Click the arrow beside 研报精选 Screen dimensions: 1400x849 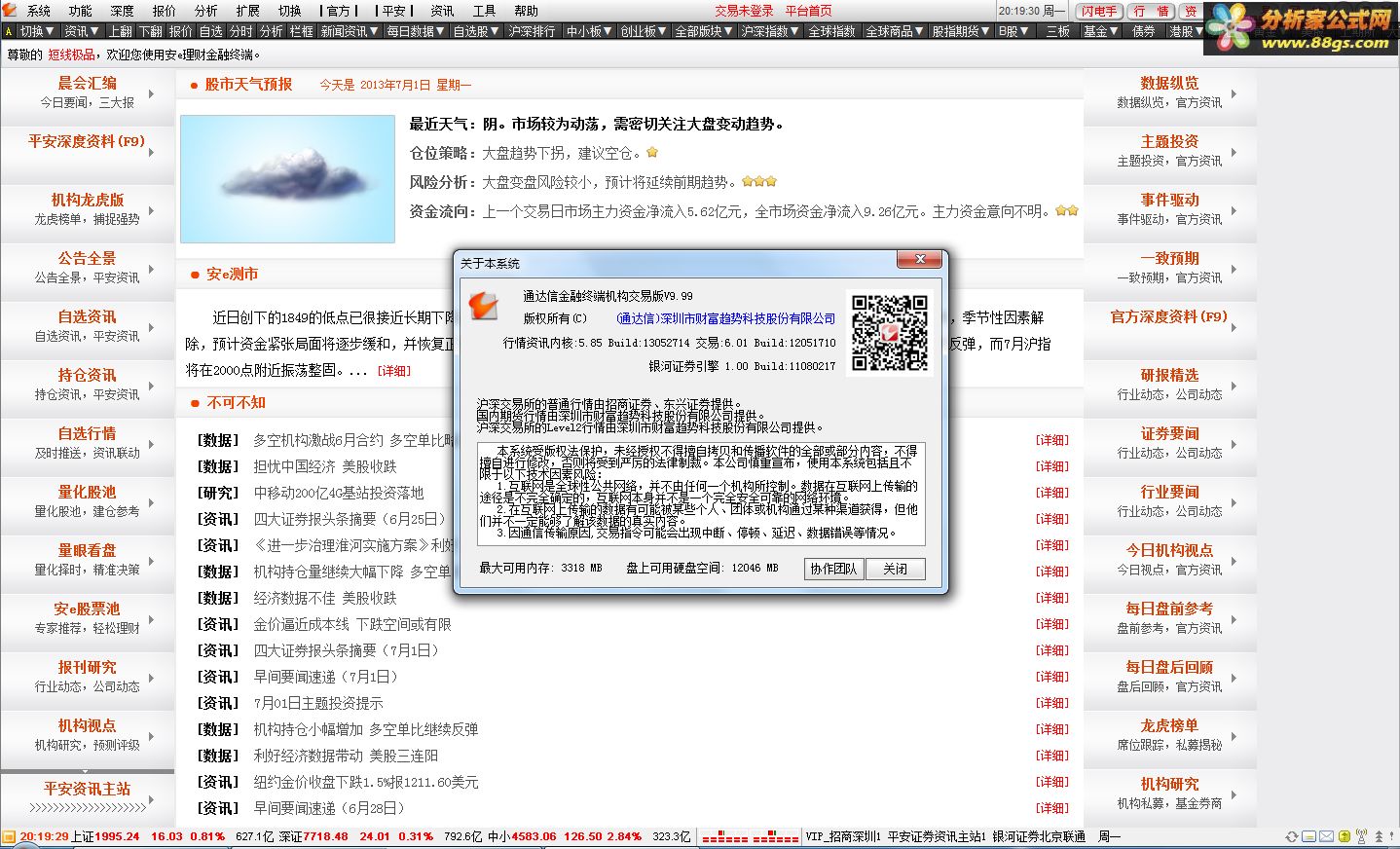coord(1234,387)
